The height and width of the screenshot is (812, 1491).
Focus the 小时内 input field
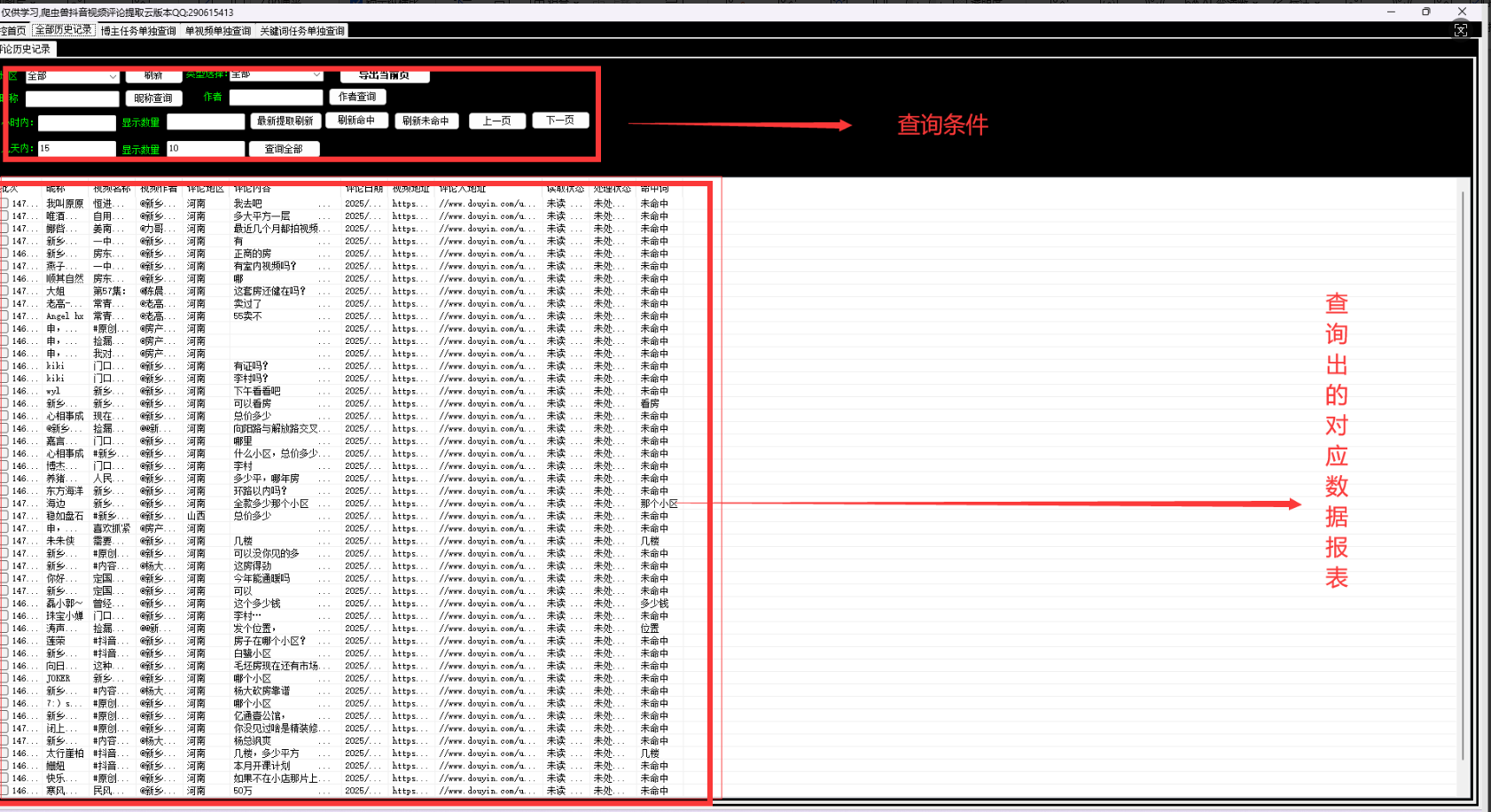76,122
